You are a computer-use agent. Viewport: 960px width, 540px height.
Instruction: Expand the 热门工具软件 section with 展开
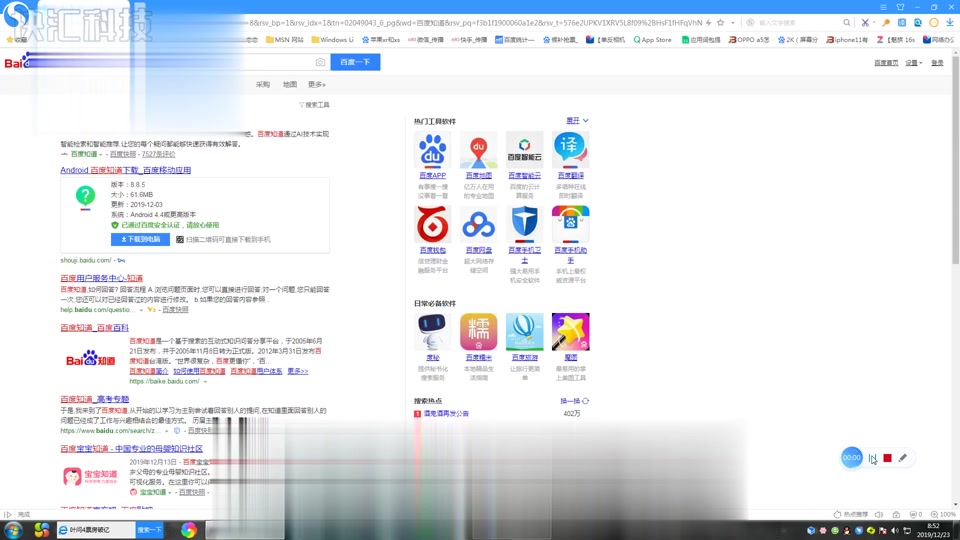(577, 121)
